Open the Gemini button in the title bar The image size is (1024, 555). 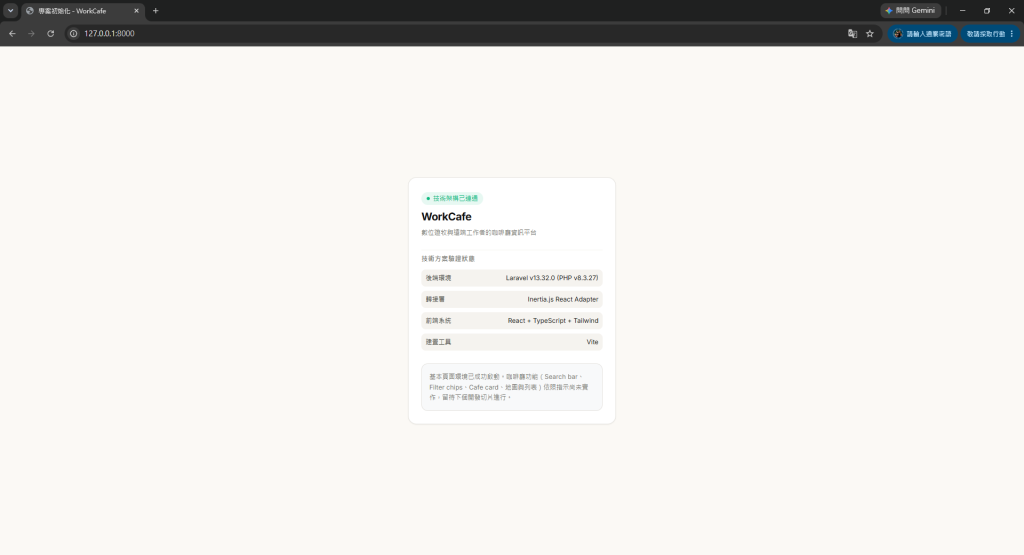coord(910,10)
